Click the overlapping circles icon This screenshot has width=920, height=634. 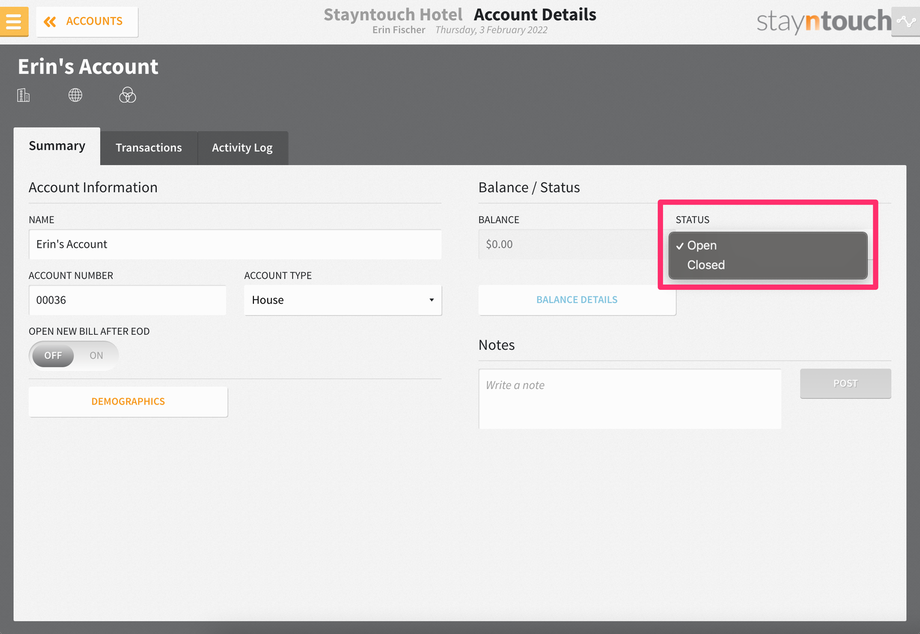point(127,95)
